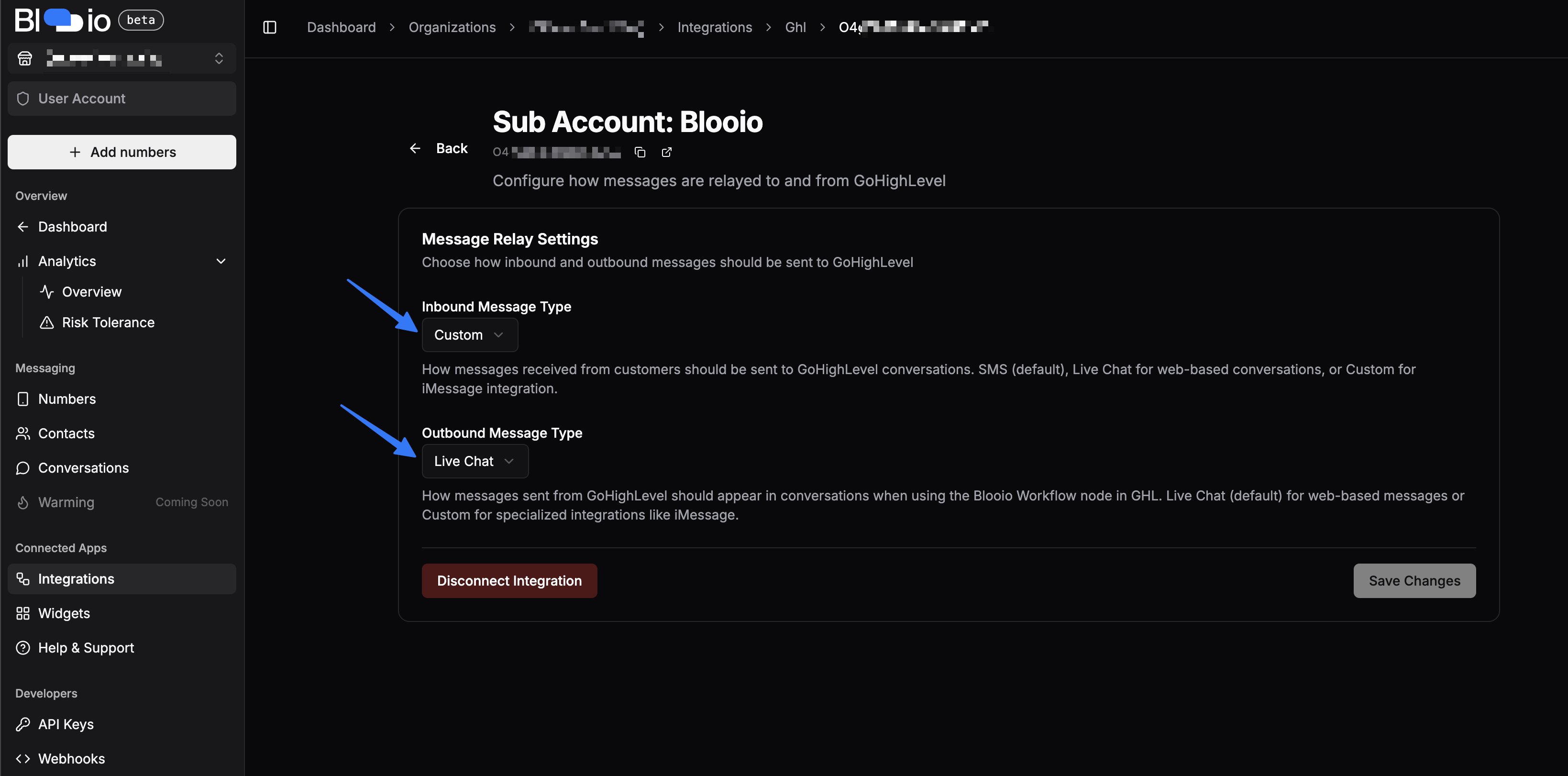The width and height of the screenshot is (1568, 776).
Task: Click the API Keys key icon
Action: pyautogui.click(x=23, y=724)
